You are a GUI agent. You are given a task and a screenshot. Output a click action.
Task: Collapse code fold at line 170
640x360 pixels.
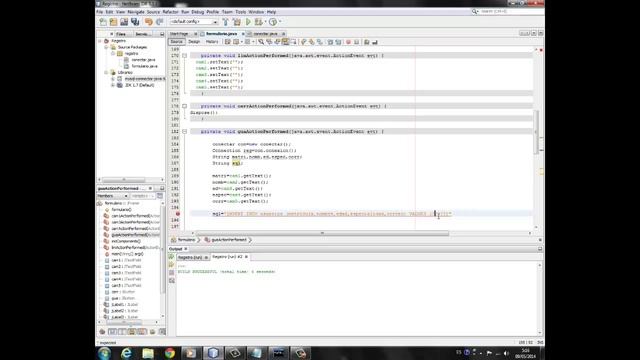184,56
